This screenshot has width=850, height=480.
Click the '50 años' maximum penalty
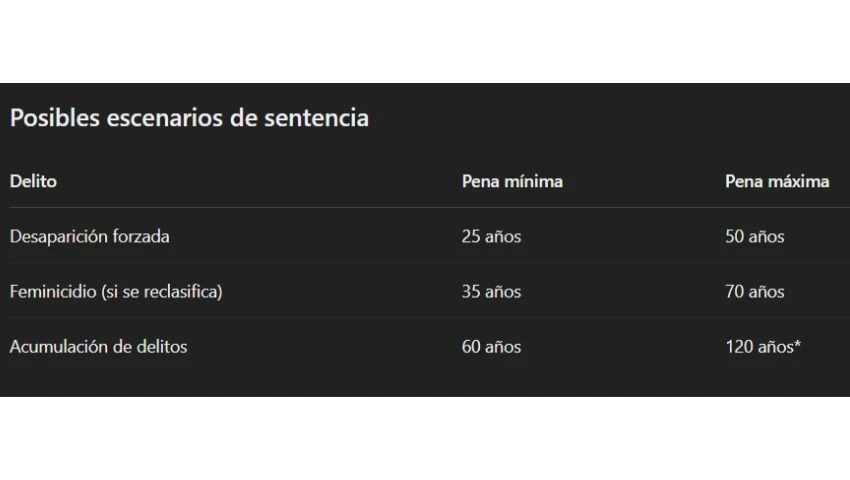point(754,237)
